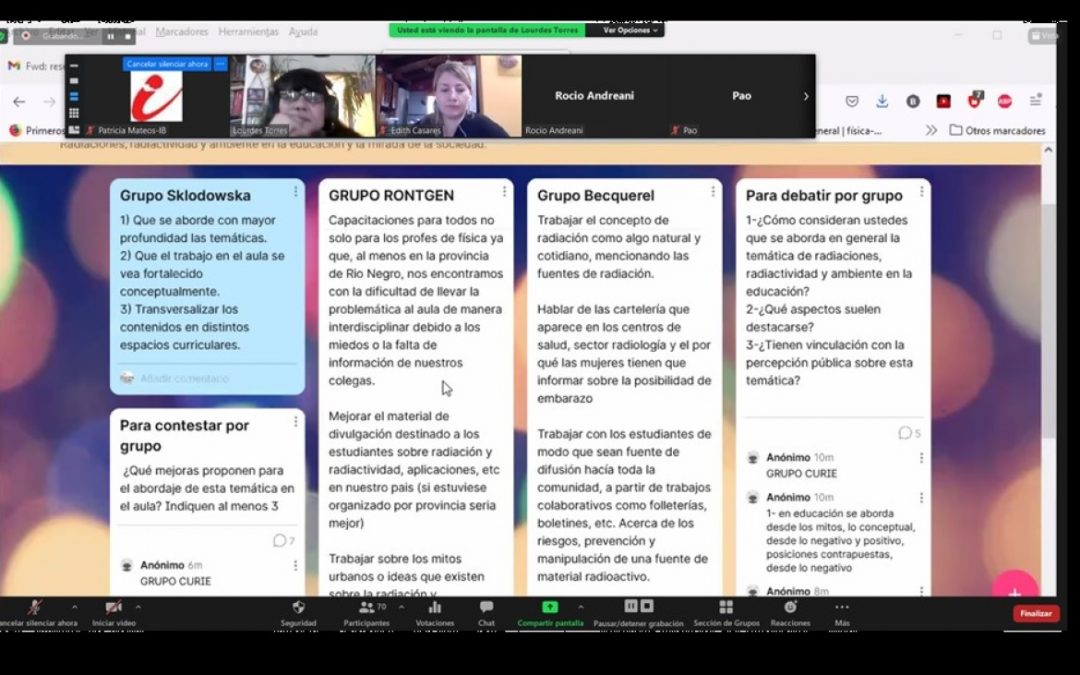The height and width of the screenshot is (675, 1080).
Task: Open options for first Anónimo GRUPO CURIE comment
Action: 921,458
